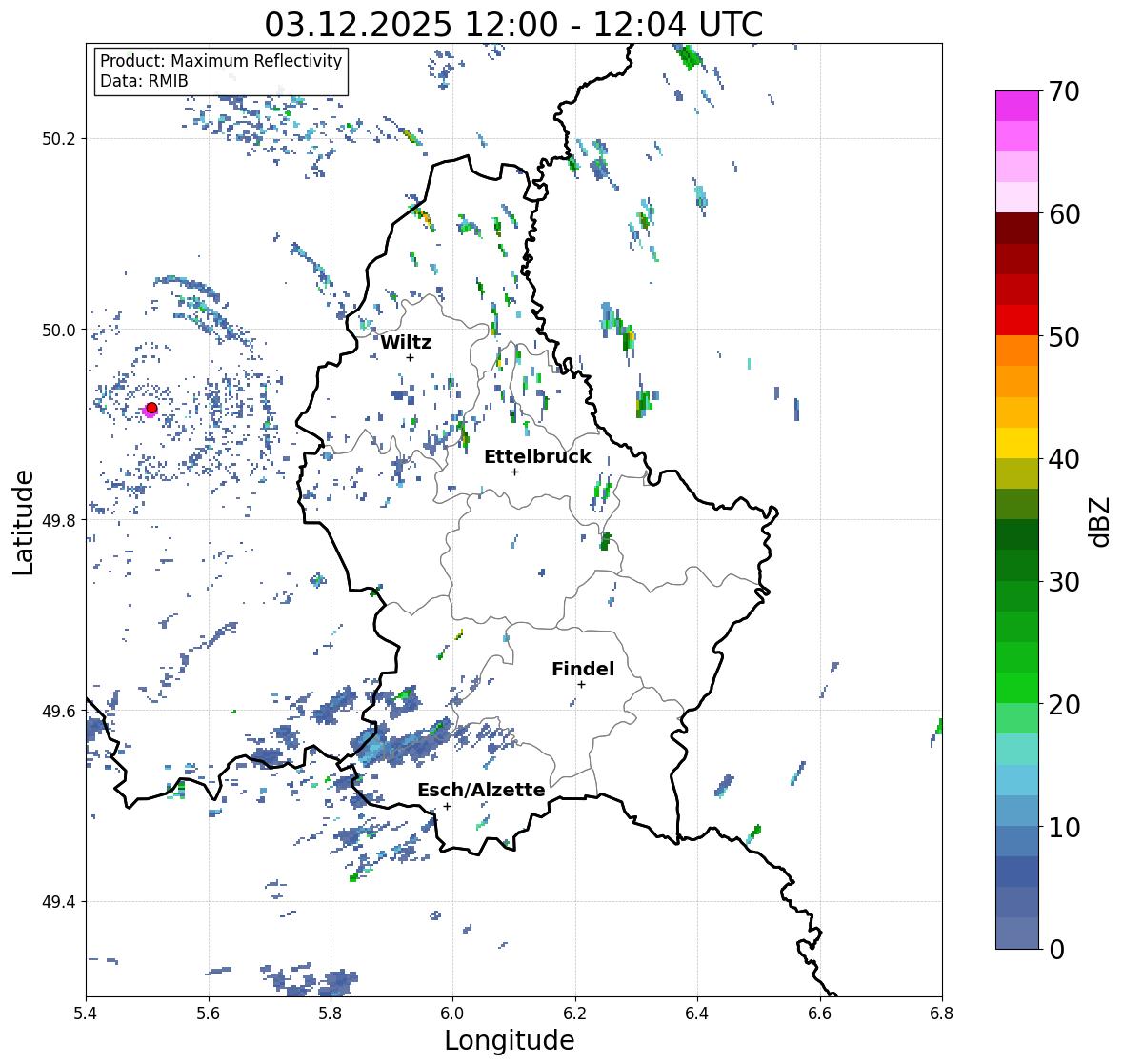Select the plot title with 03.12.2025 date
1123x1064 pixels.
coord(513,25)
